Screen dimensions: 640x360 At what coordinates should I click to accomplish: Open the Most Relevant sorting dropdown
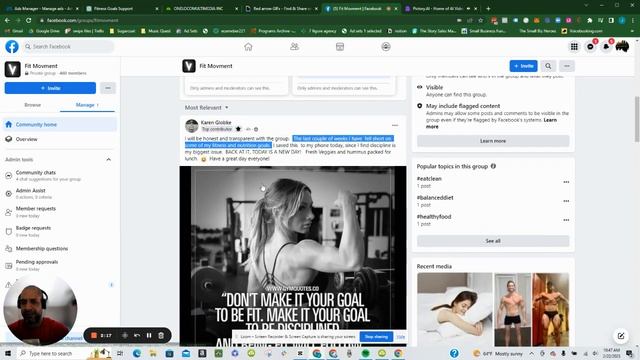click(207, 108)
